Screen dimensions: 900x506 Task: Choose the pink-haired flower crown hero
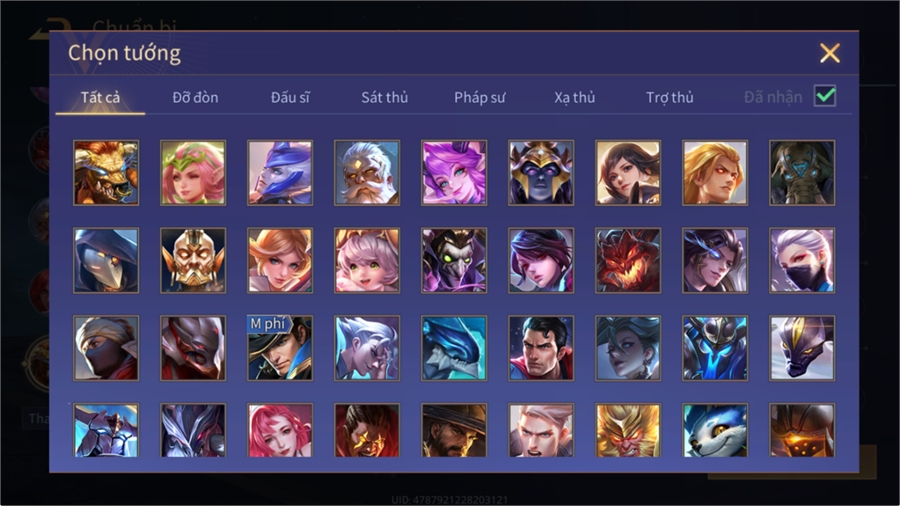pyautogui.click(x=193, y=173)
